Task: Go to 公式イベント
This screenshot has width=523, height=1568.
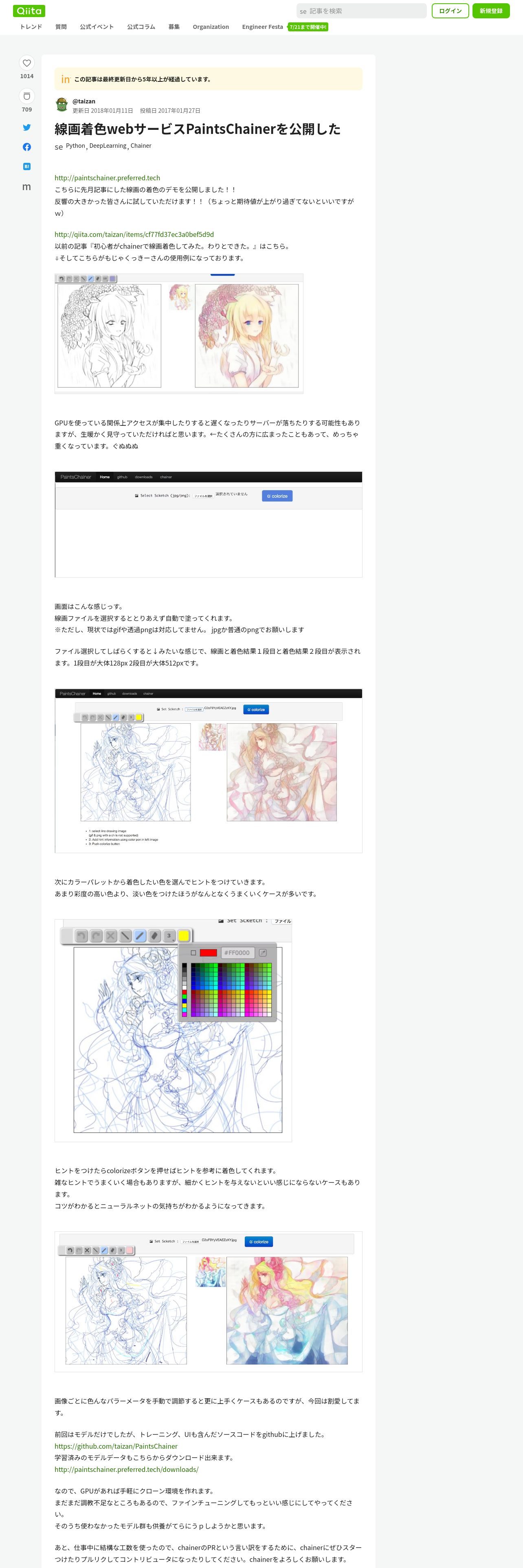Action: [x=97, y=27]
